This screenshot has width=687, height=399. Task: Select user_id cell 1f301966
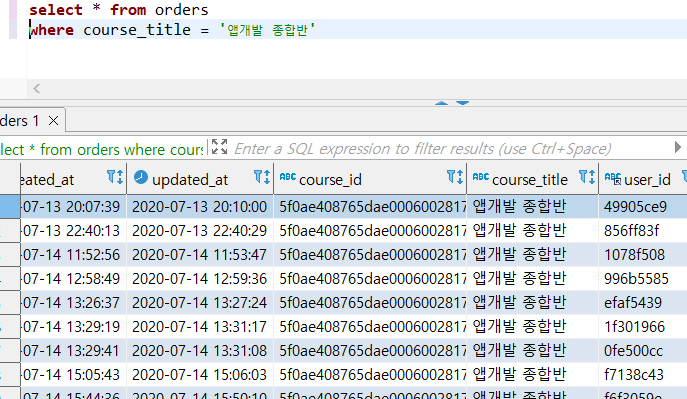click(643, 327)
